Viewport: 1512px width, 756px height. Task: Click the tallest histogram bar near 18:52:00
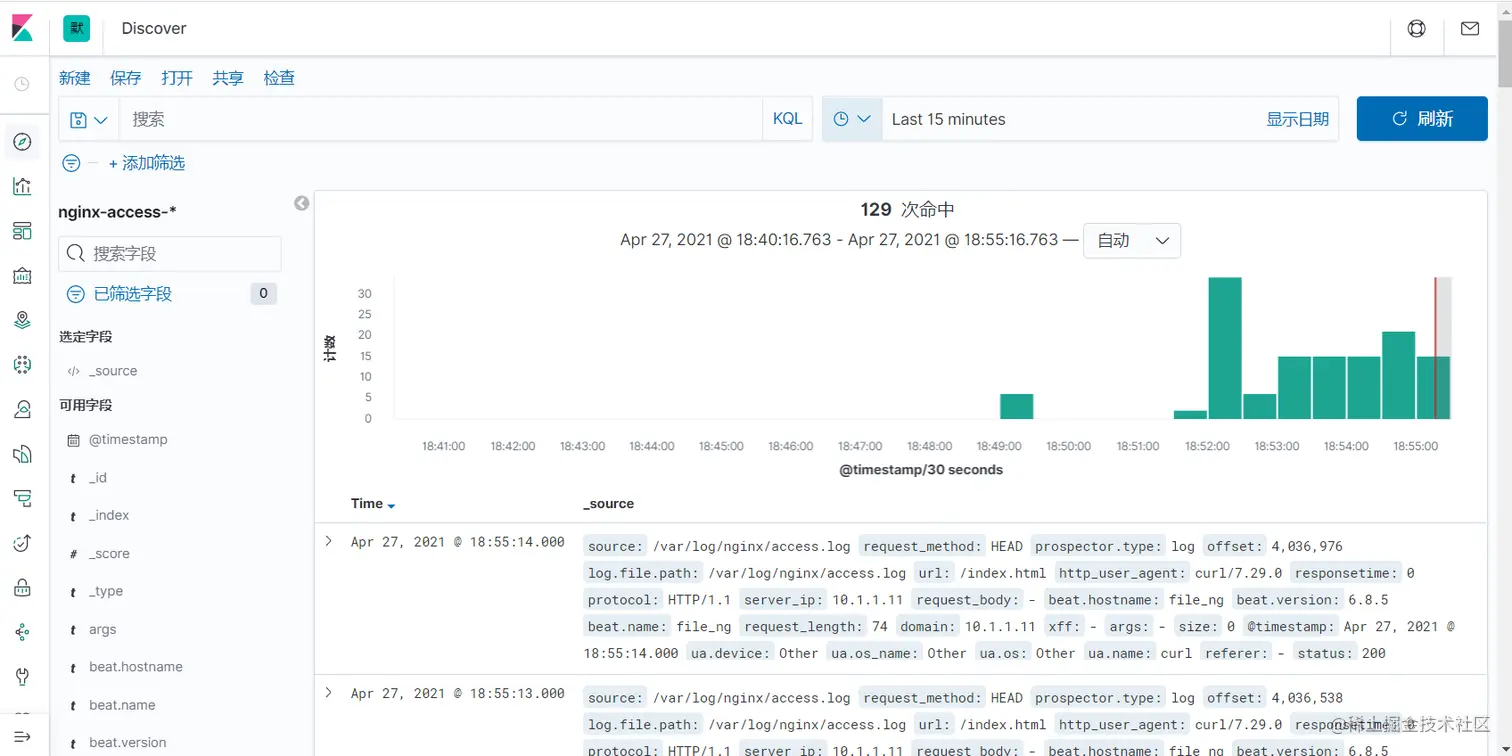point(1225,348)
